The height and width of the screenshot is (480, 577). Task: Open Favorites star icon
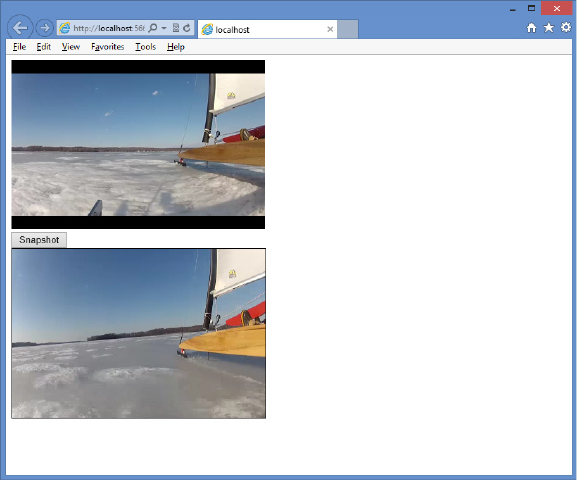tap(549, 28)
